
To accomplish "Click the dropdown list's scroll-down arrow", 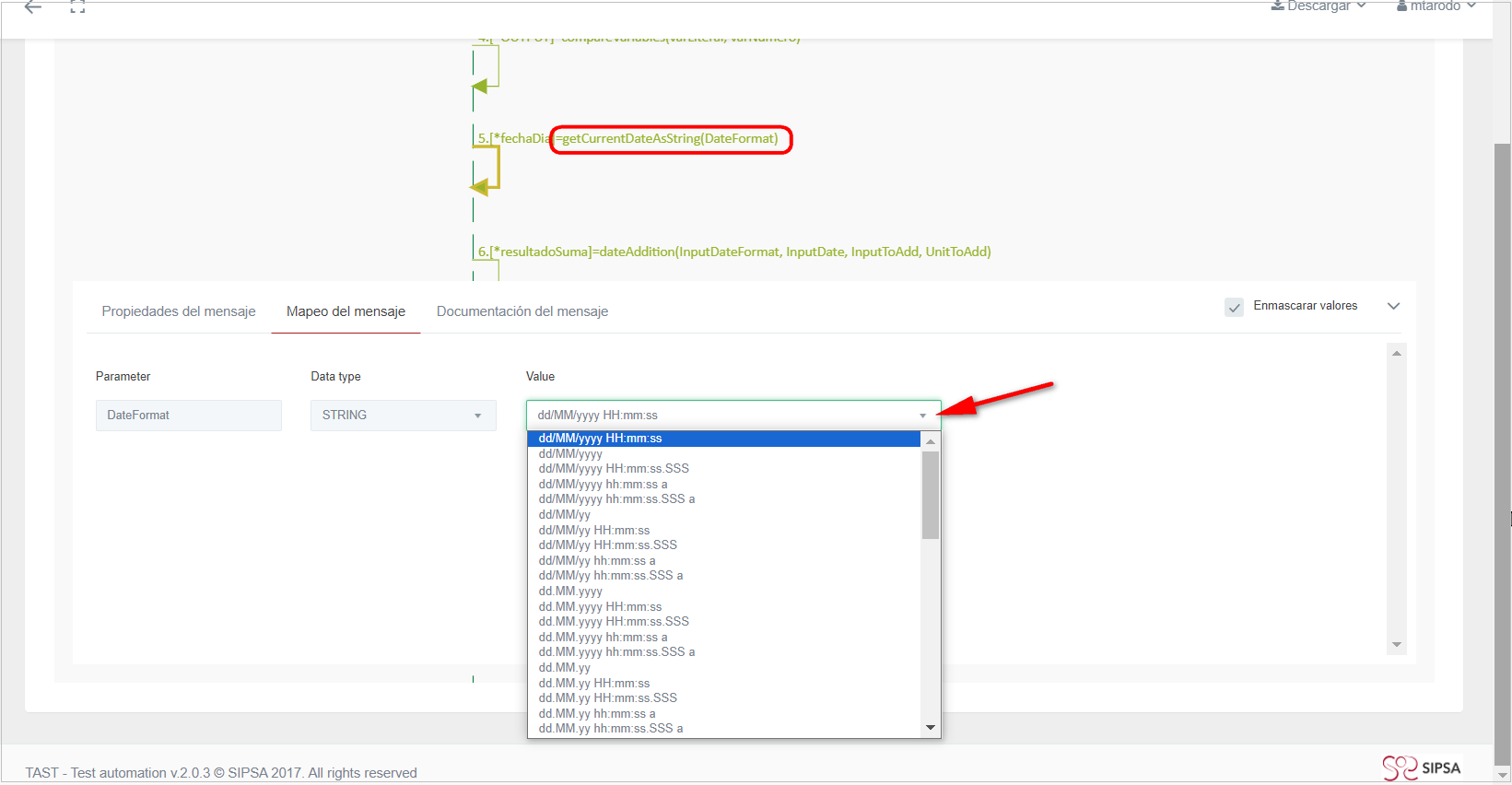I will click(931, 728).
